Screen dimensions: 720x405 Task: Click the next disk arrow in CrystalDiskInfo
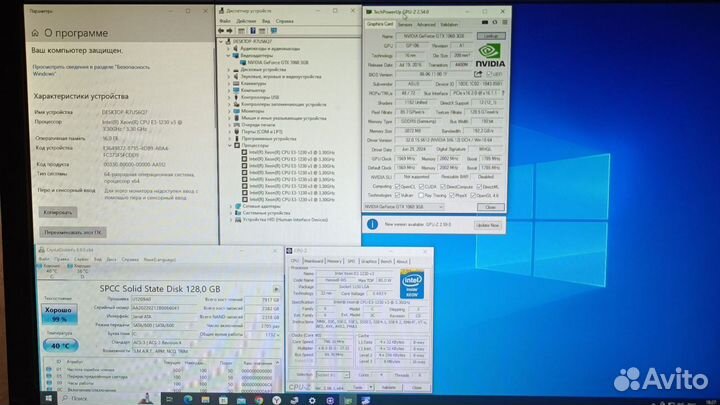tap(276, 289)
